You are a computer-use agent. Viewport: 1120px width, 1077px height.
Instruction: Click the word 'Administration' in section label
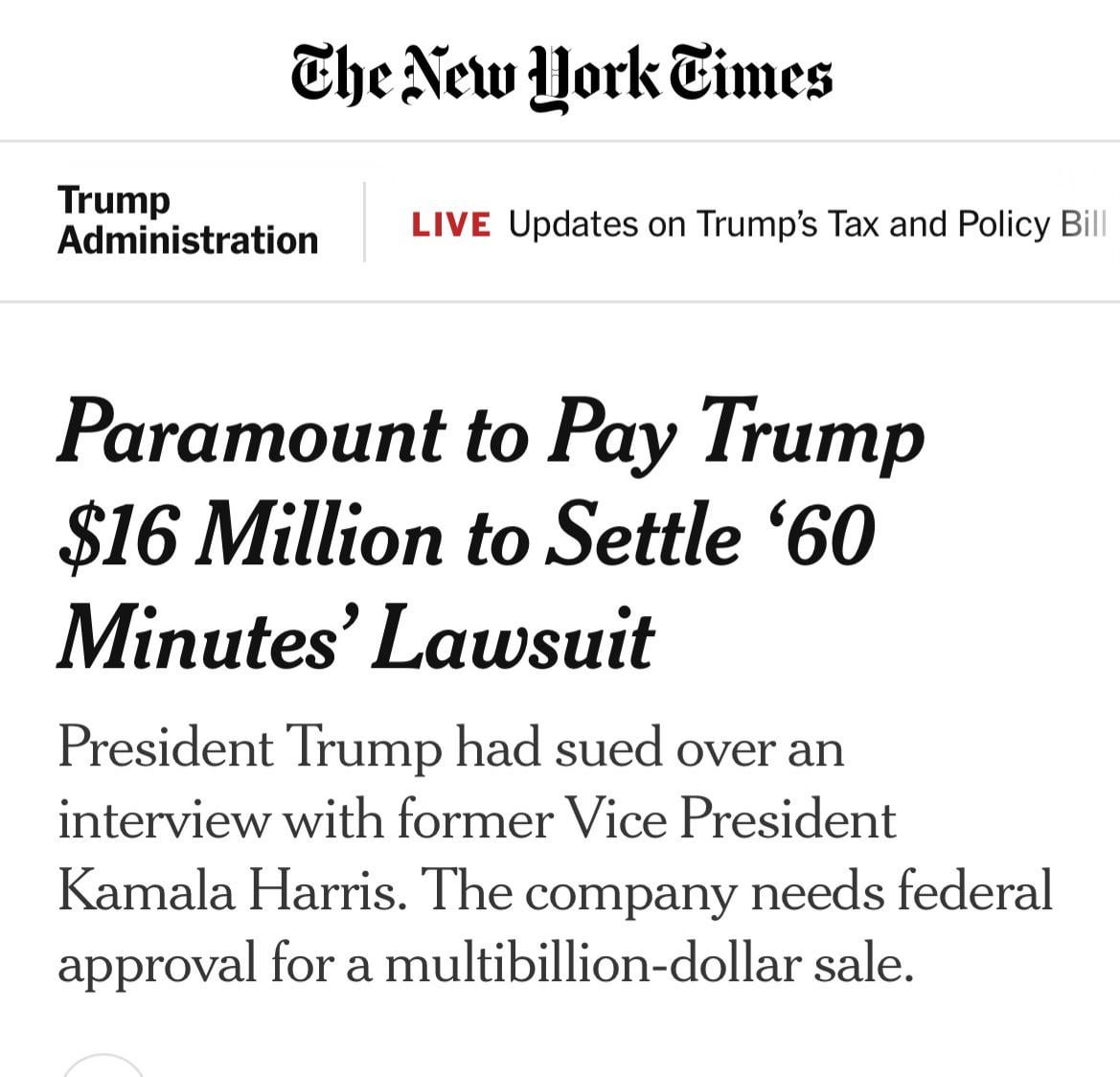[x=188, y=240]
